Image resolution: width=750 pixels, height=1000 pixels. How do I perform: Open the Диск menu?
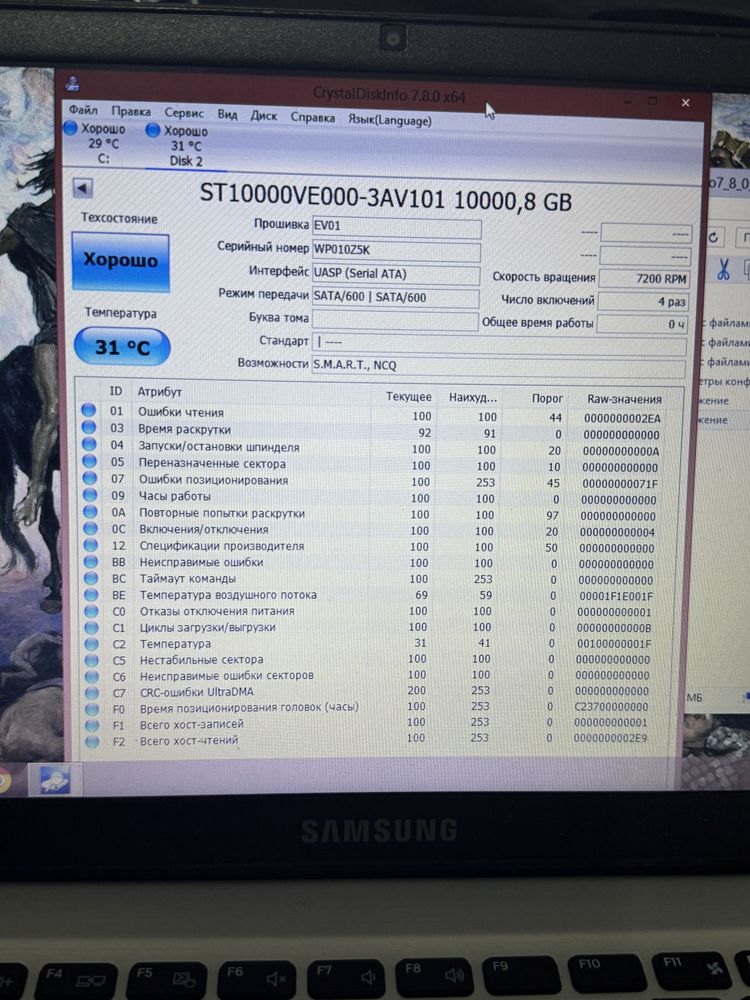[x=263, y=116]
